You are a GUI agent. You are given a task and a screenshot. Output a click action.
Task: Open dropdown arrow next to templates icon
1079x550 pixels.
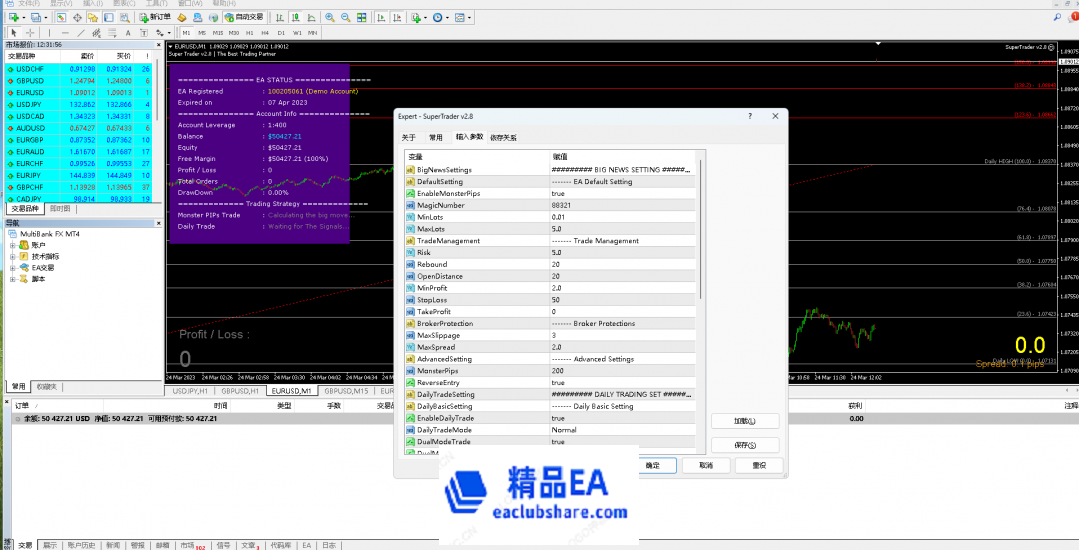click(x=469, y=17)
